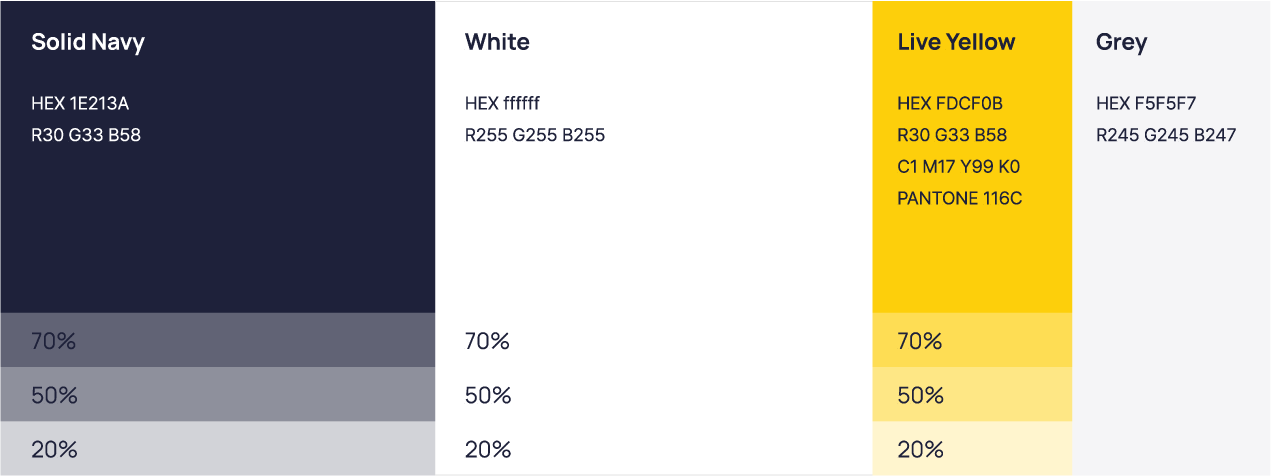Viewport: 1271px width, 476px height.
Task: Click the HEX F5F5F7 label
Action: [1146, 103]
